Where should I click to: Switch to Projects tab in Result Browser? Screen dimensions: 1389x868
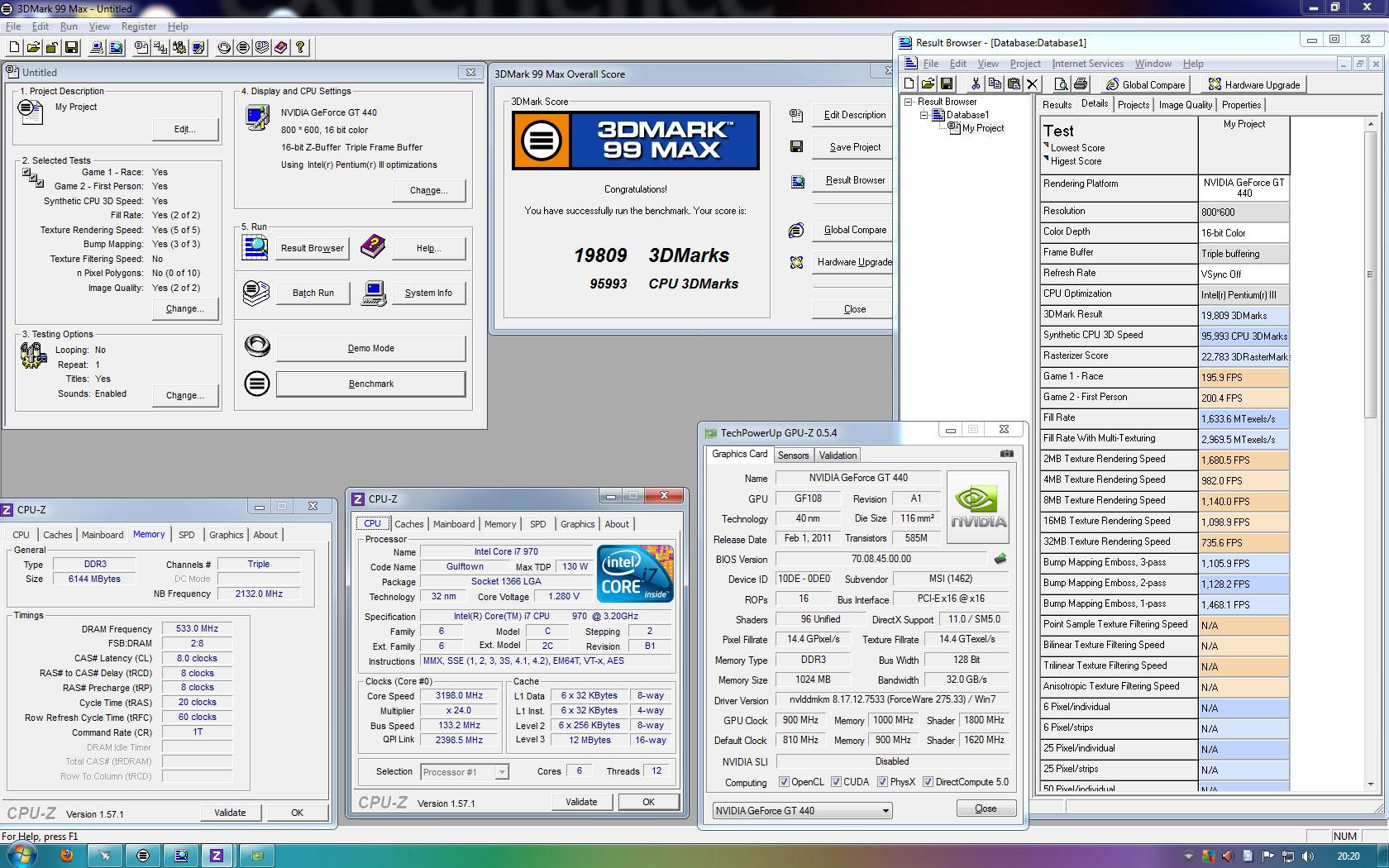pyautogui.click(x=1133, y=105)
